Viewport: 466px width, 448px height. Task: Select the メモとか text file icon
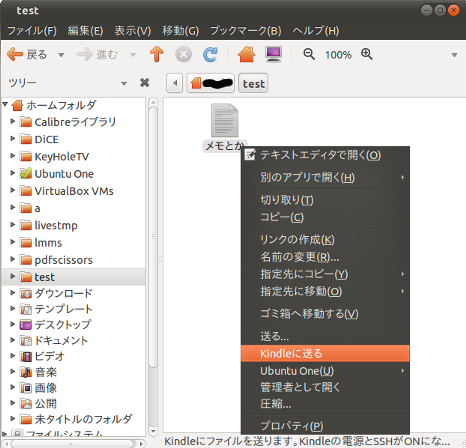[224, 120]
